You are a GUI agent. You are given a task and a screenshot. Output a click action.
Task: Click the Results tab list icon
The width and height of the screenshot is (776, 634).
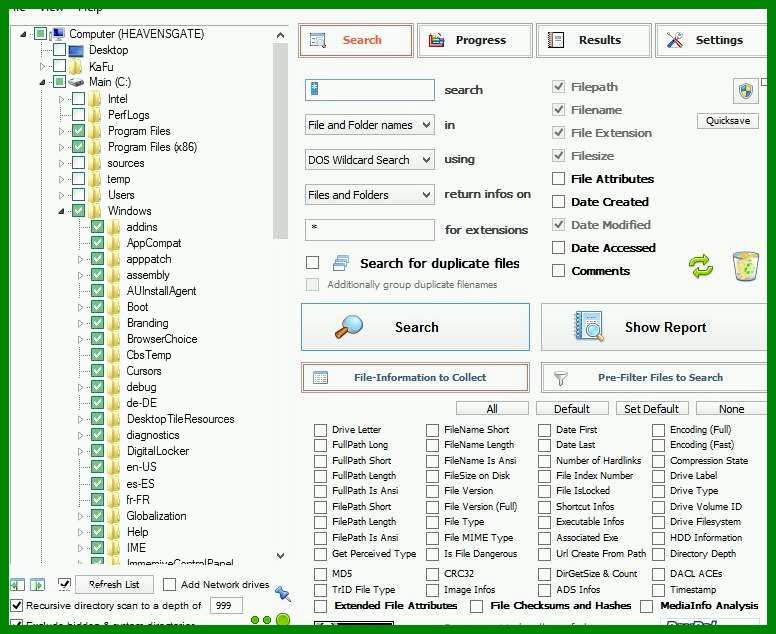click(556, 40)
